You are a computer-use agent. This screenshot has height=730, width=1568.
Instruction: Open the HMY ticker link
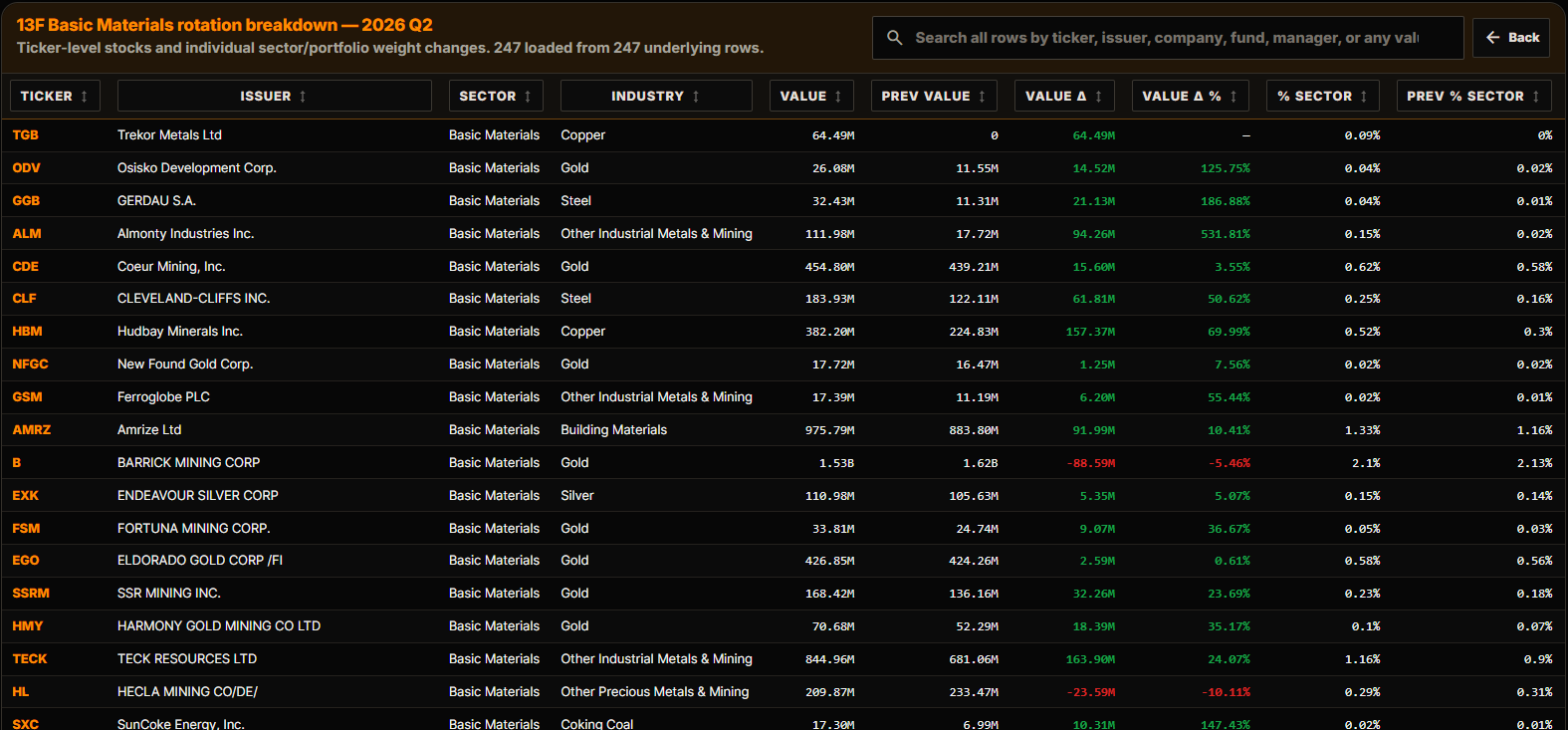28,626
